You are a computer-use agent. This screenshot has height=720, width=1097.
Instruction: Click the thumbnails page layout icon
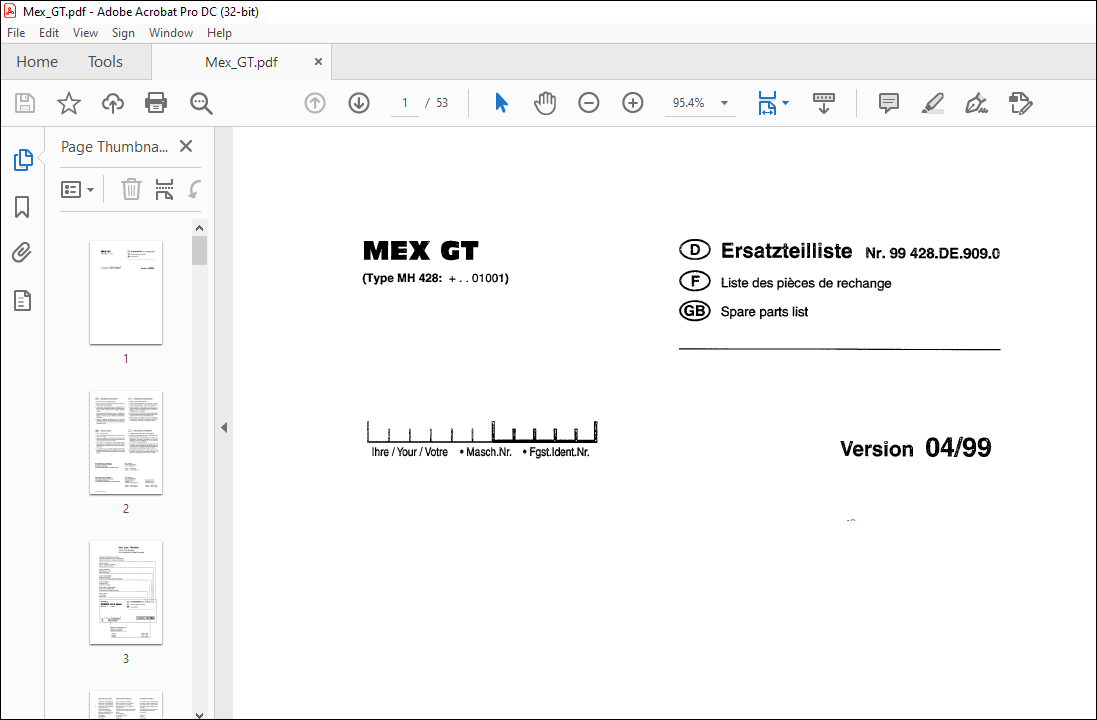click(164, 189)
